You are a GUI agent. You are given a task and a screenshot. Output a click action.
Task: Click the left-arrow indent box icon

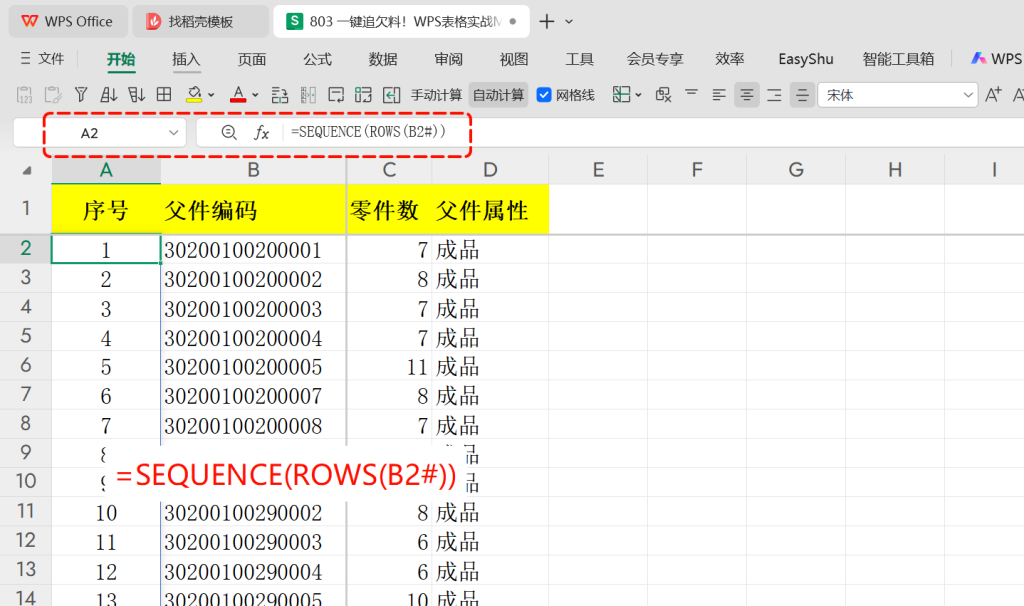(391, 95)
